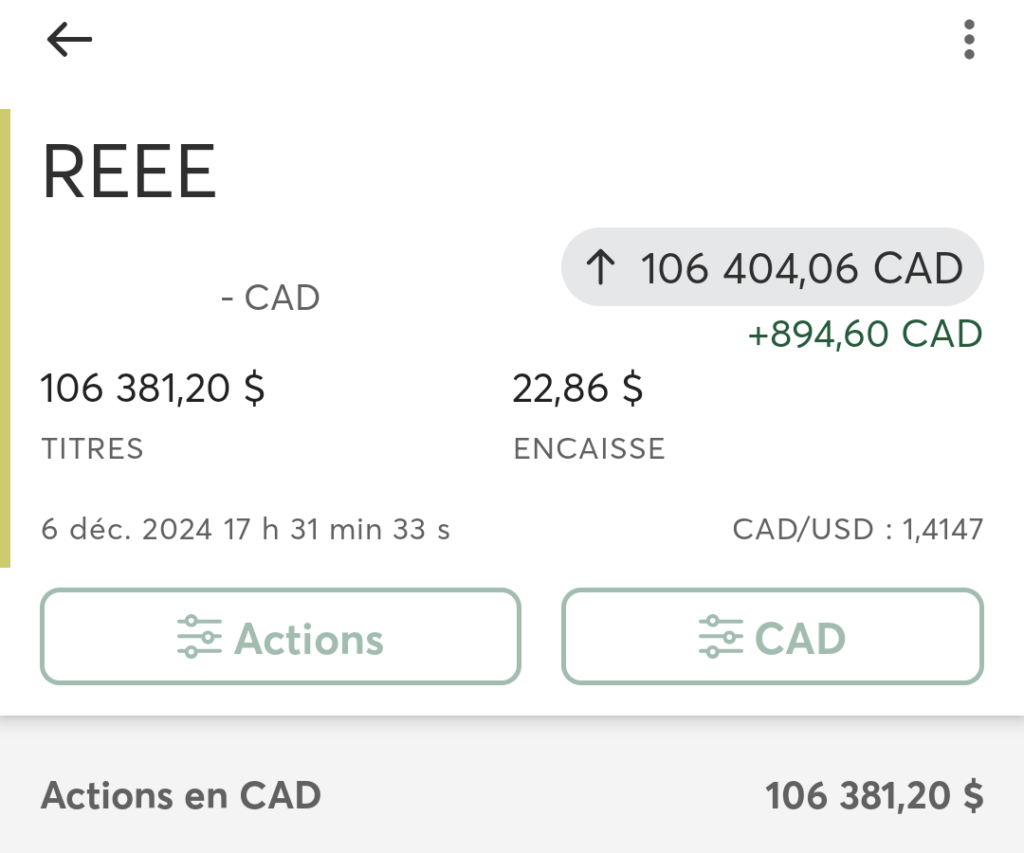Open the Actions filter button
The height and width of the screenshot is (853, 1024).
tap(281, 636)
